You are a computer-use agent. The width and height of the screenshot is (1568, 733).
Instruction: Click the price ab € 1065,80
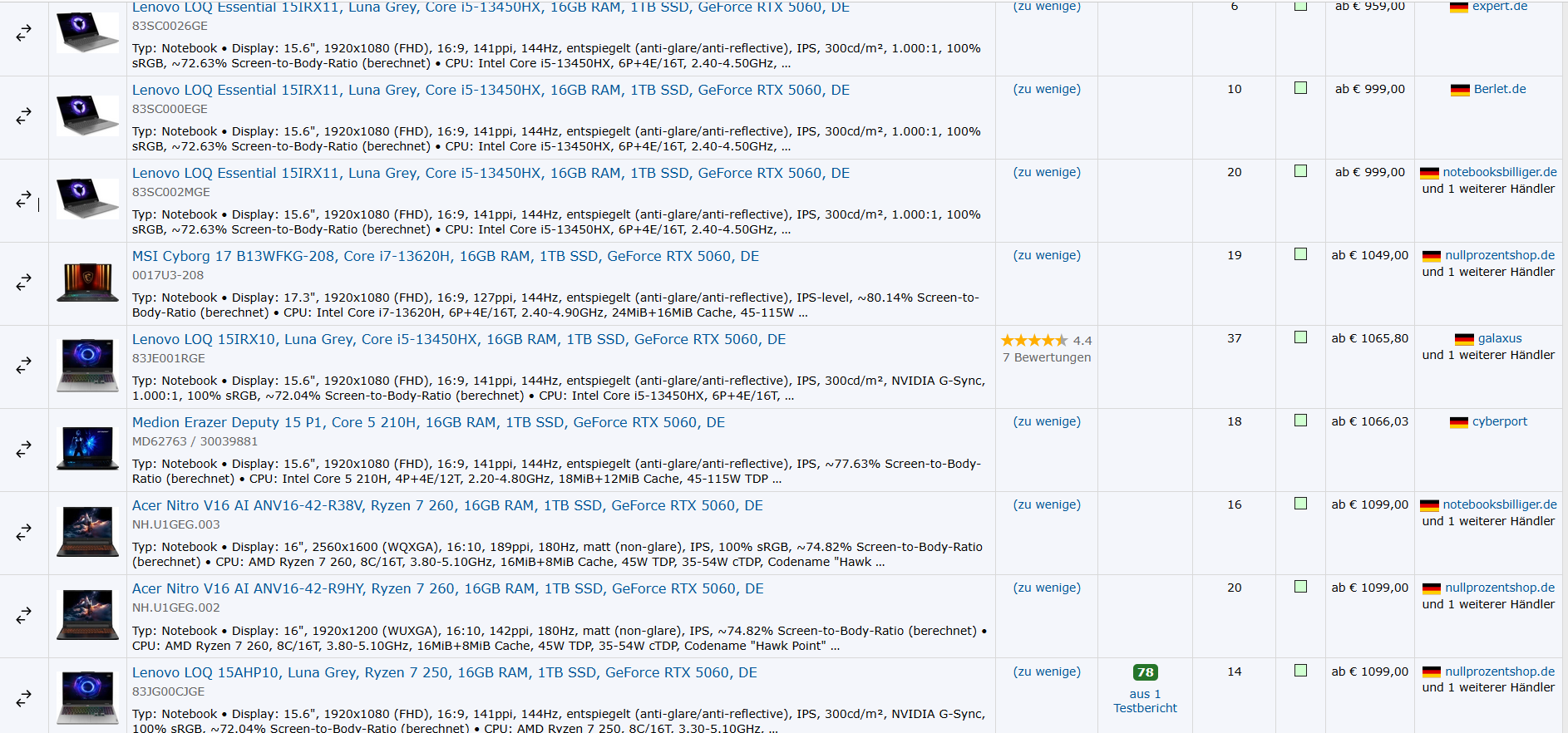click(x=1370, y=338)
